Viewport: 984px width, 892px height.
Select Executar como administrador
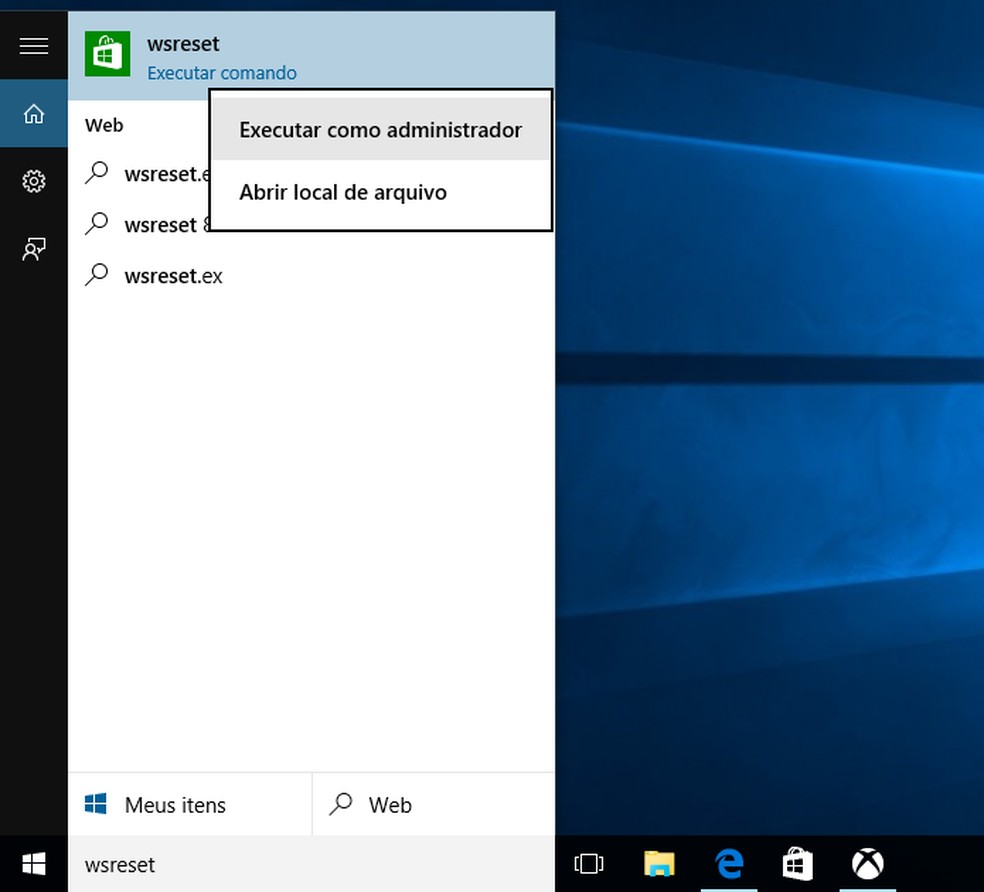tap(380, 130)
